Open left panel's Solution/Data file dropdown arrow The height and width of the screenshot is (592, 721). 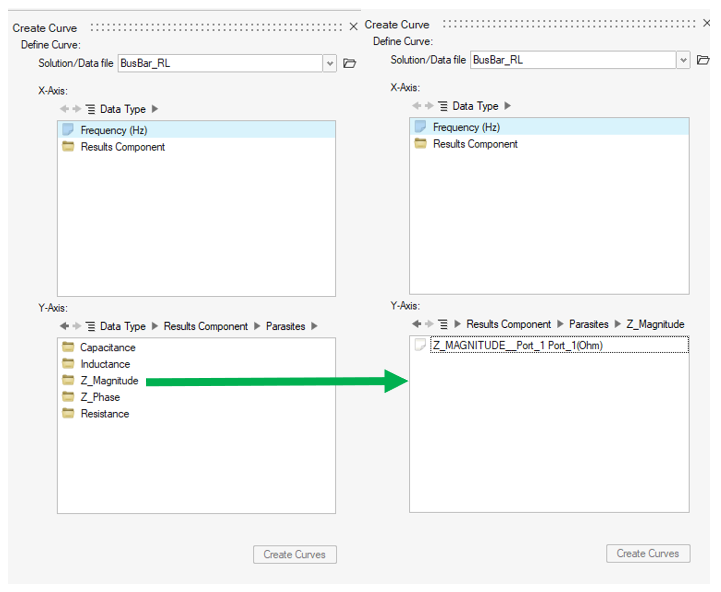pos(330,63)
